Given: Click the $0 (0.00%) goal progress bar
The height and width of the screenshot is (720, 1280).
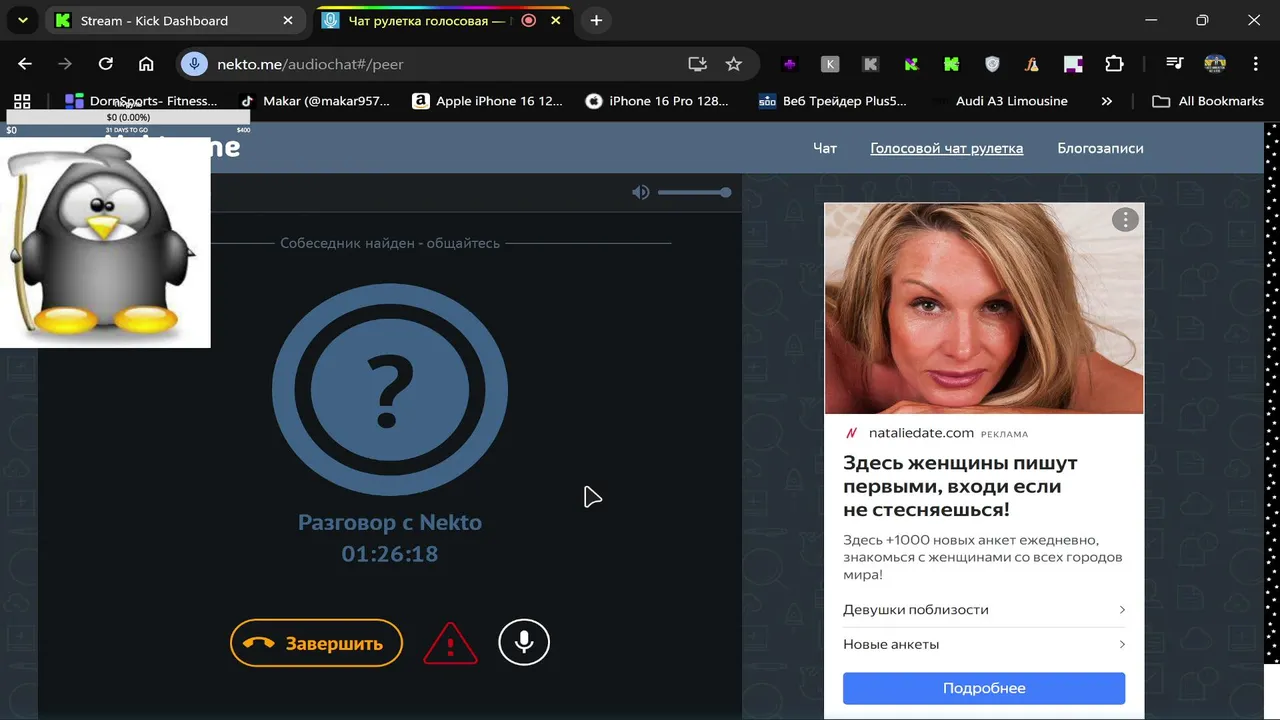Looking at the screenshot, I should 128,117.
